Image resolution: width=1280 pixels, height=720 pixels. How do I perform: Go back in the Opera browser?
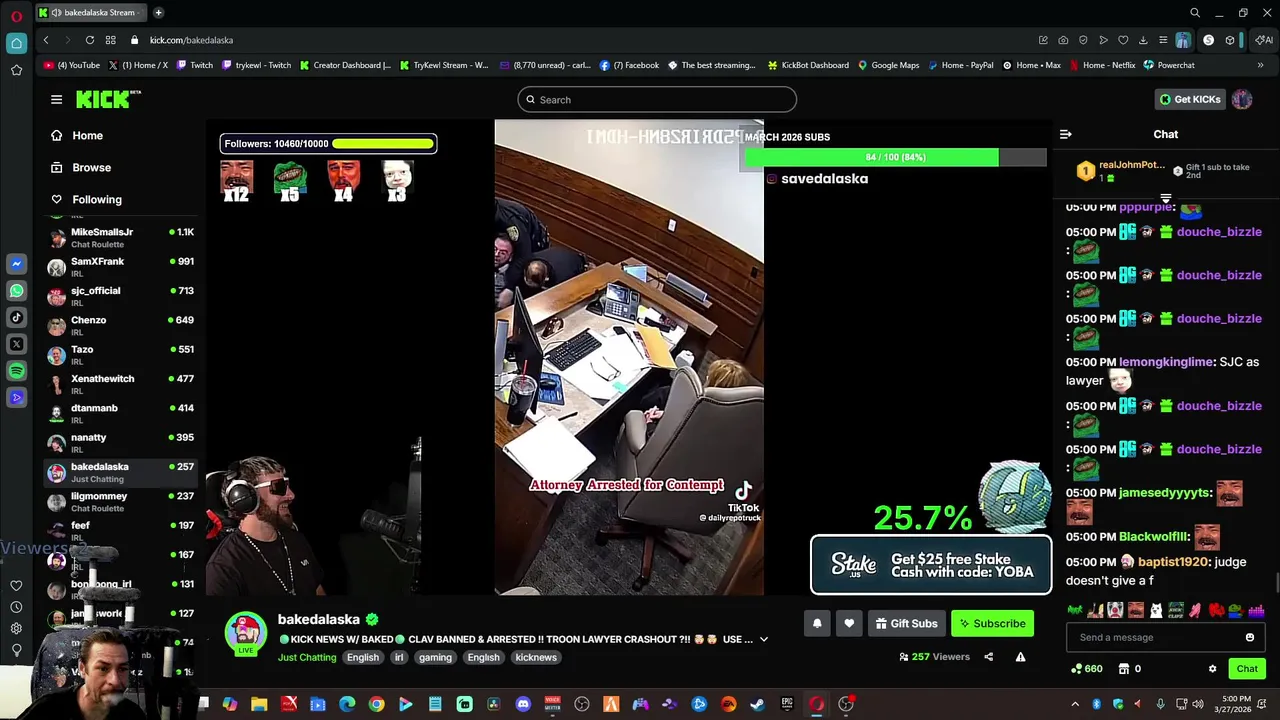tap(46, 40)
